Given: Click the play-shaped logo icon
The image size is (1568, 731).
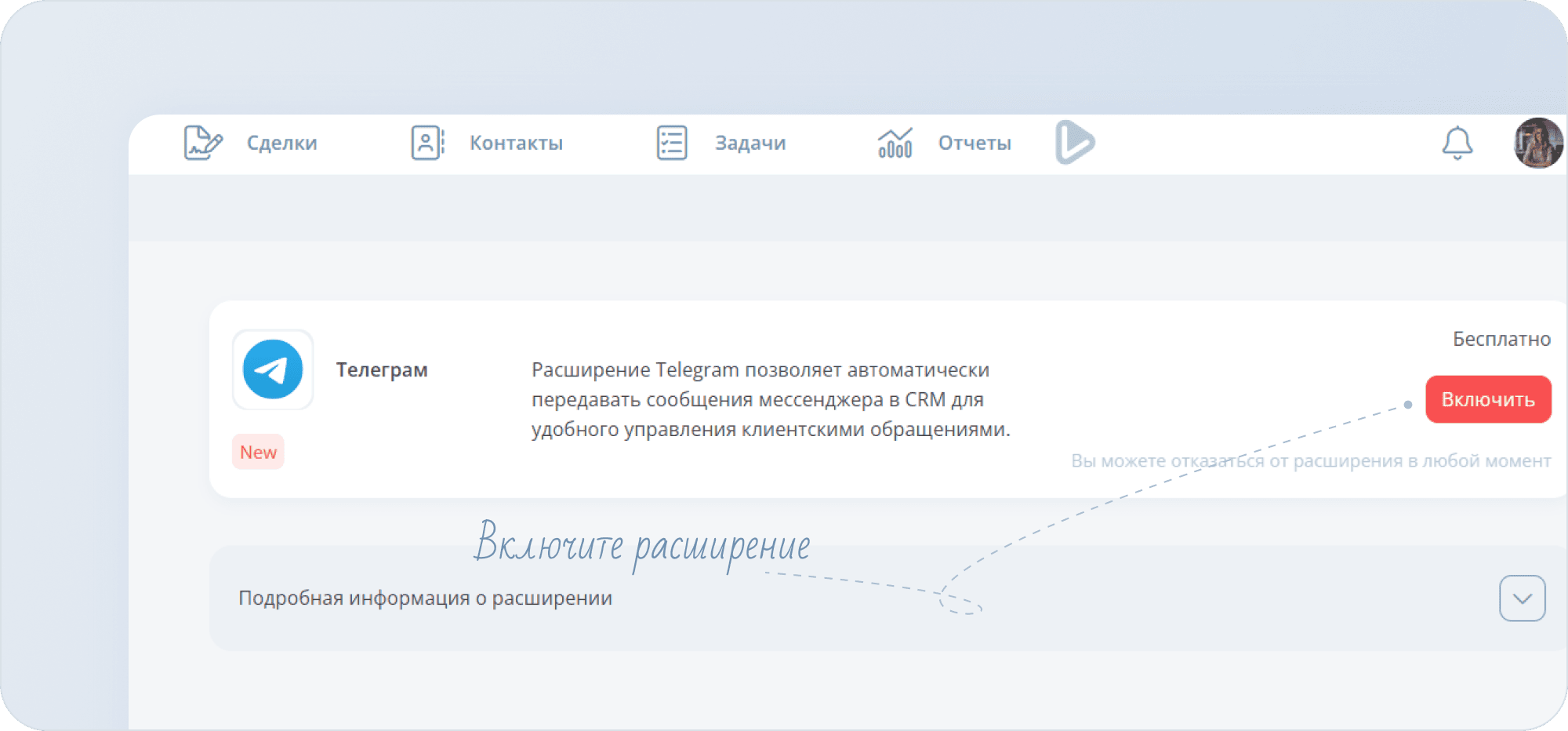Looking at the screenshot, I should [x=1074, y=142].
